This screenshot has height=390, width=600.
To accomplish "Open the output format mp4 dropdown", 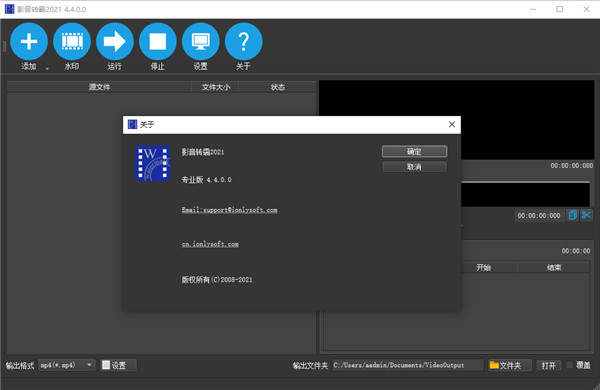I will (67, 365).
